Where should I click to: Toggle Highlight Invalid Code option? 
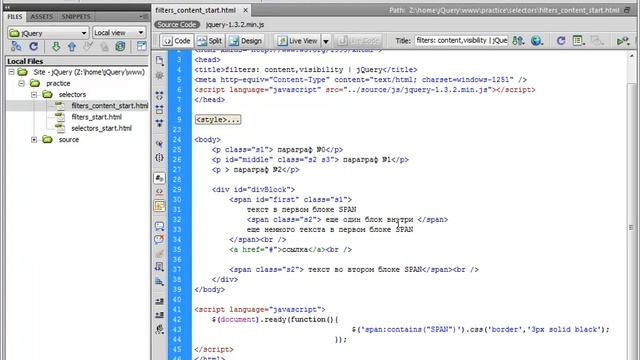160,191
